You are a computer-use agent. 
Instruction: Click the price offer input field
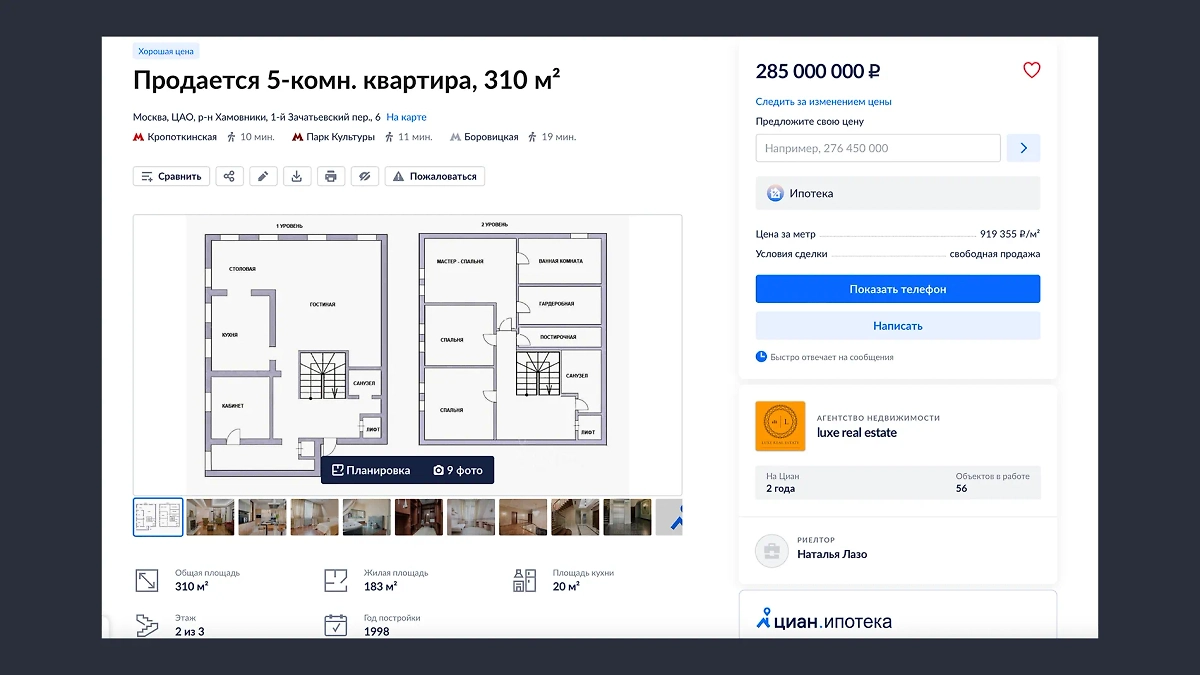878,147
